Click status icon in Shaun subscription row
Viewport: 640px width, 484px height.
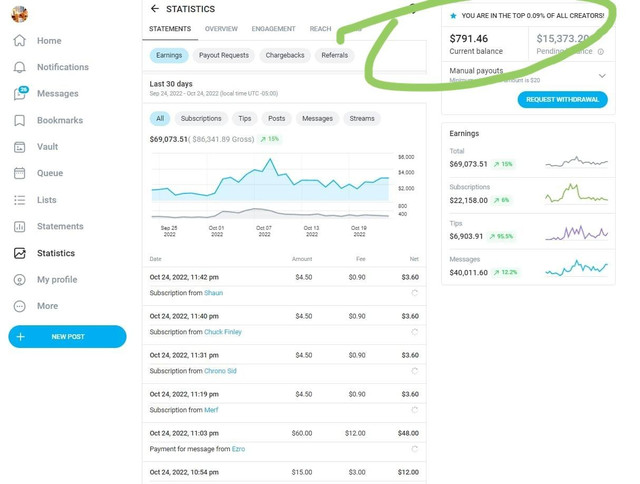tap(414, 293)
